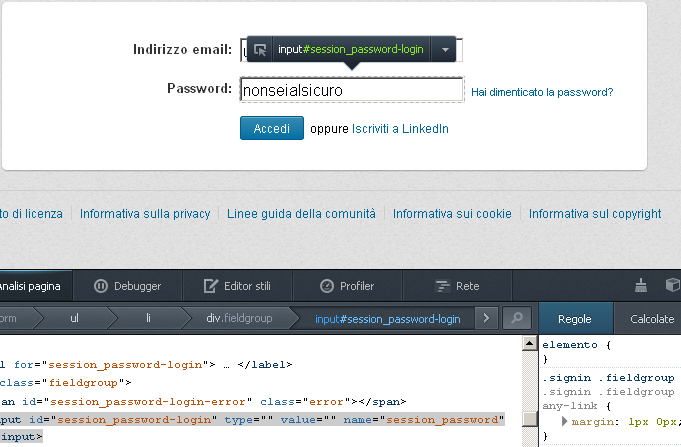Open the Profiler tab
Image resolution: width=681 pixels, height=447 pixels.
pos(347,286)
